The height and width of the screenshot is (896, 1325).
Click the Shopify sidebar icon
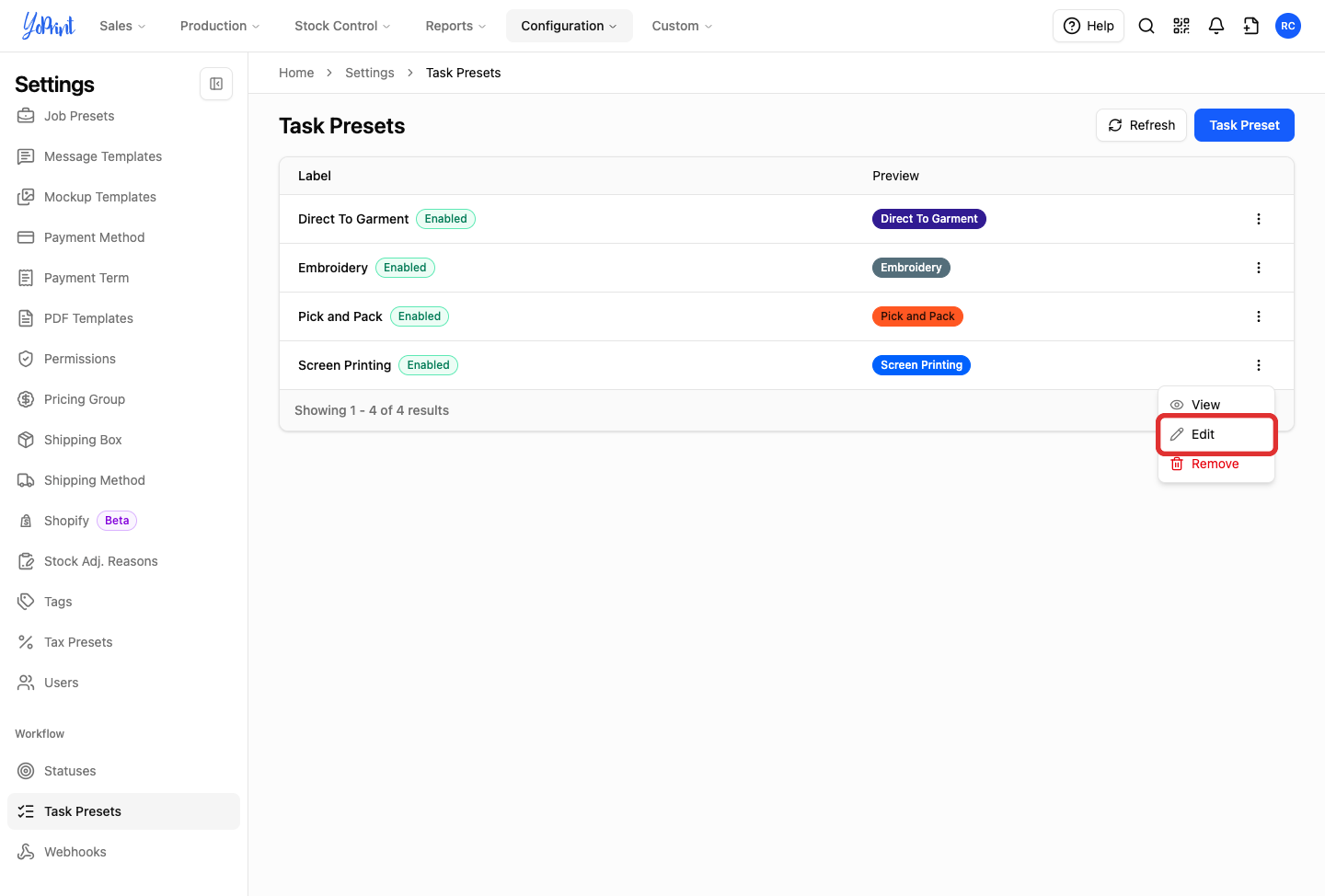(x=26, y=521)
